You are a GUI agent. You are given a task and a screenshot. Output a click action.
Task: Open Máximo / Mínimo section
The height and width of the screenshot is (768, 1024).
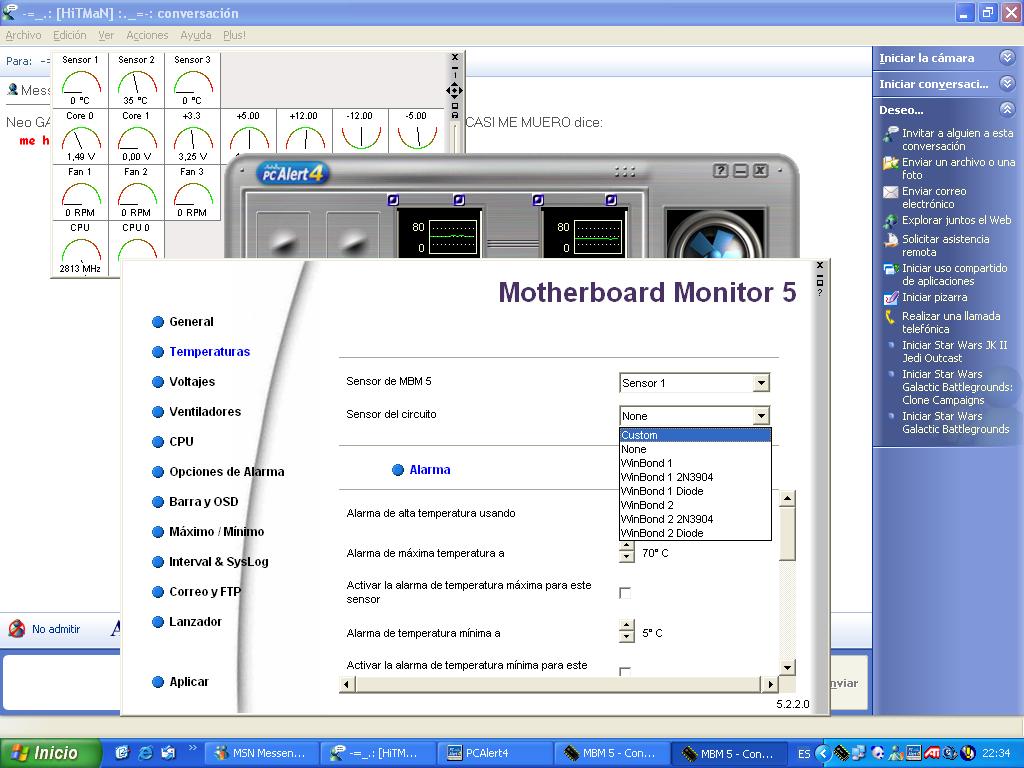click(208, 532)
